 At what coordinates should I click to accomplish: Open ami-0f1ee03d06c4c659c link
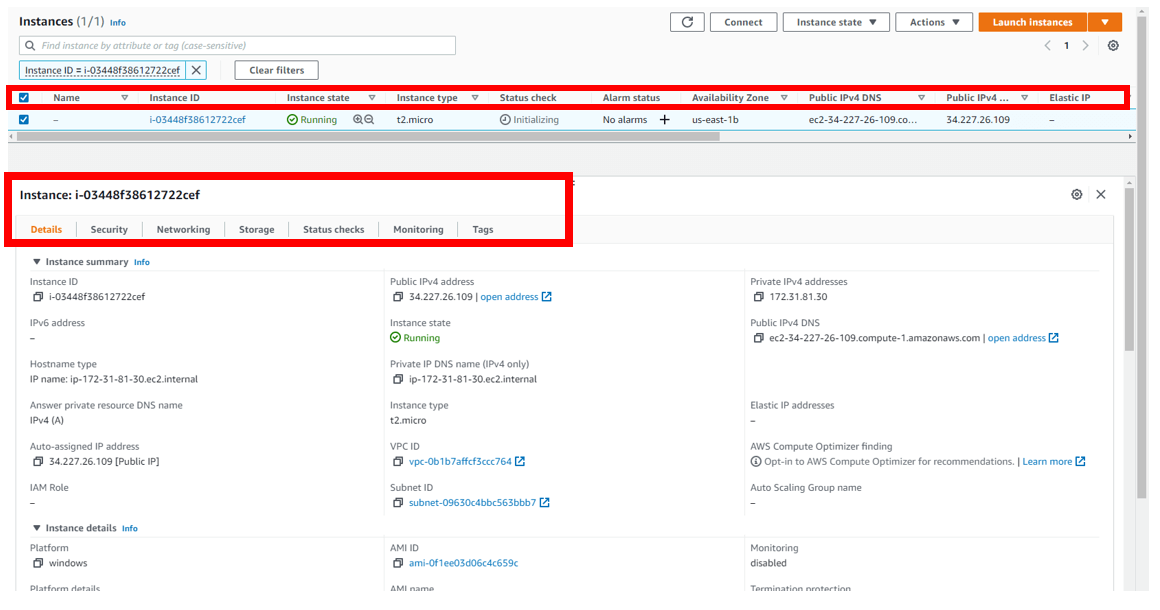pos(463,563)
